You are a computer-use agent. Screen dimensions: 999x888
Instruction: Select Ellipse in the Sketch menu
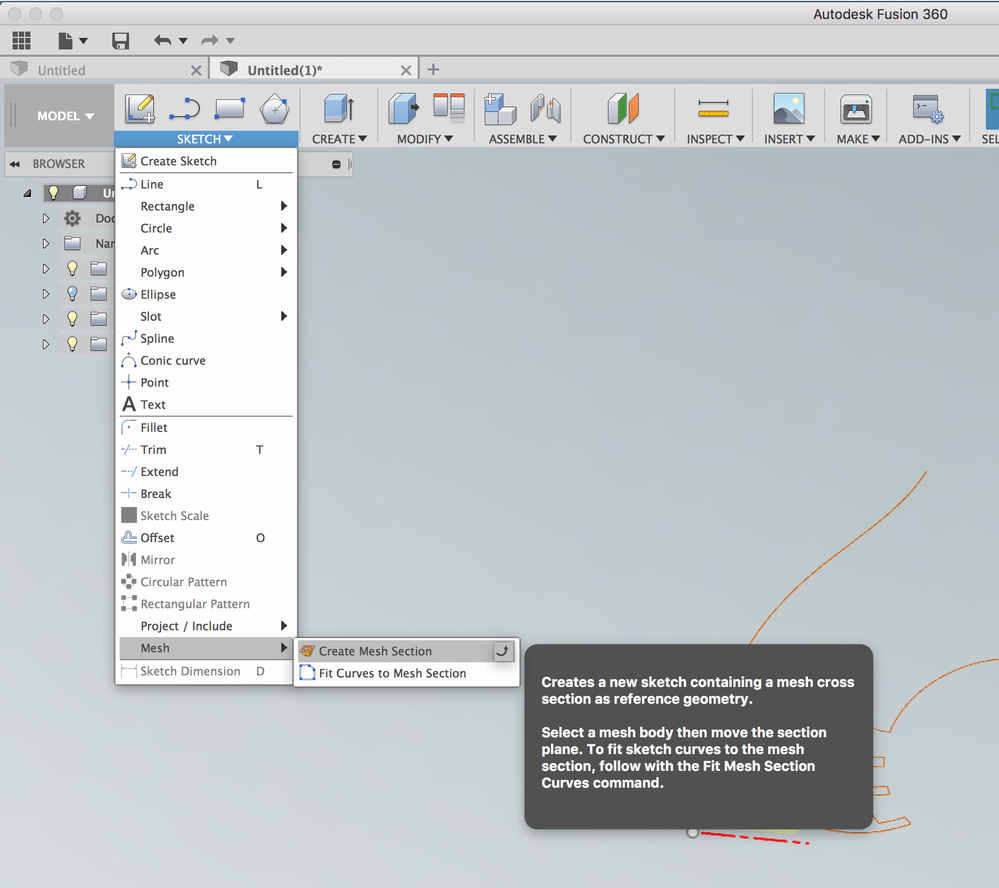coord(206,294)
